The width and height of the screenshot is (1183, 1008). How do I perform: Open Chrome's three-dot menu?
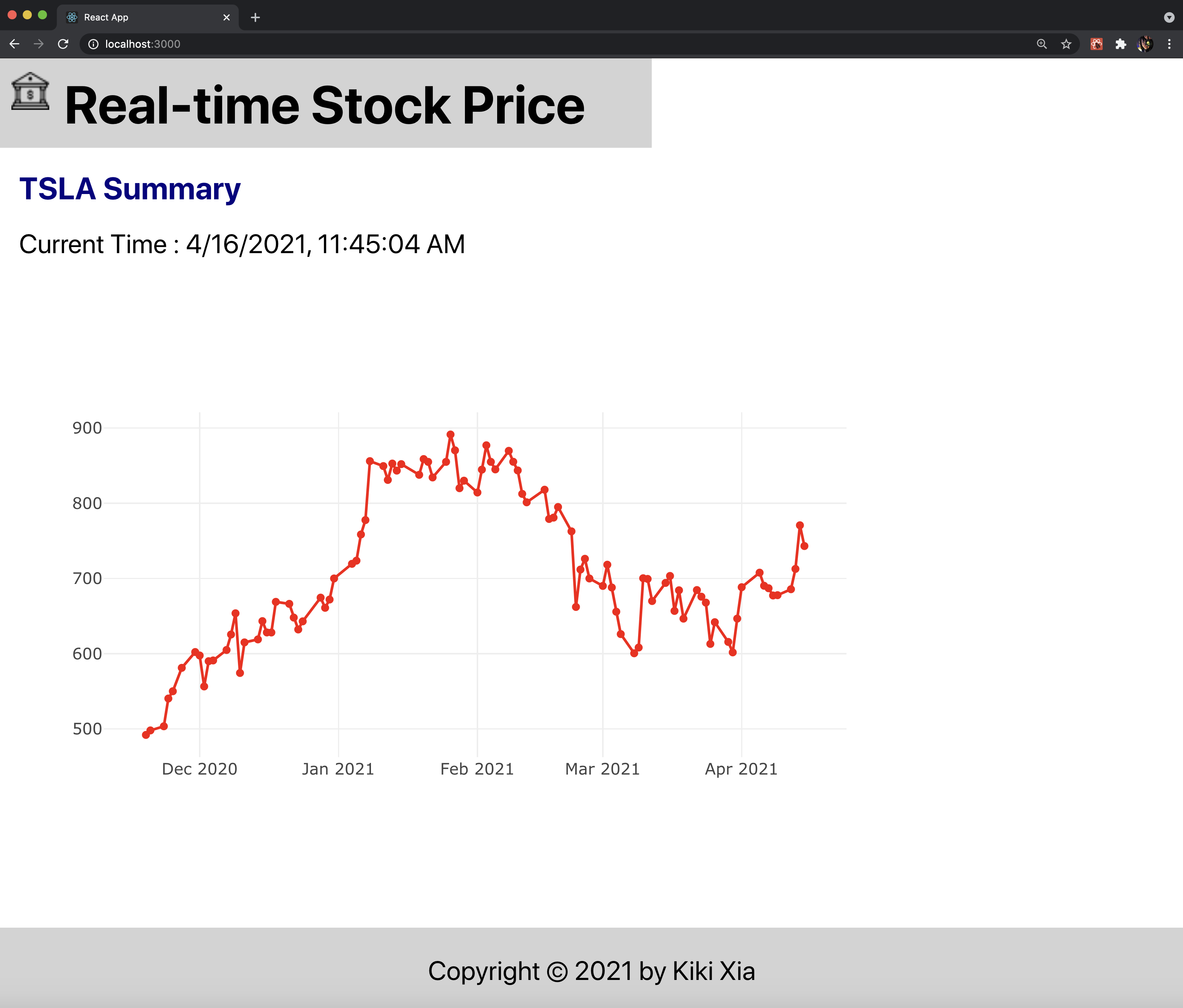tap(1169, 44)
